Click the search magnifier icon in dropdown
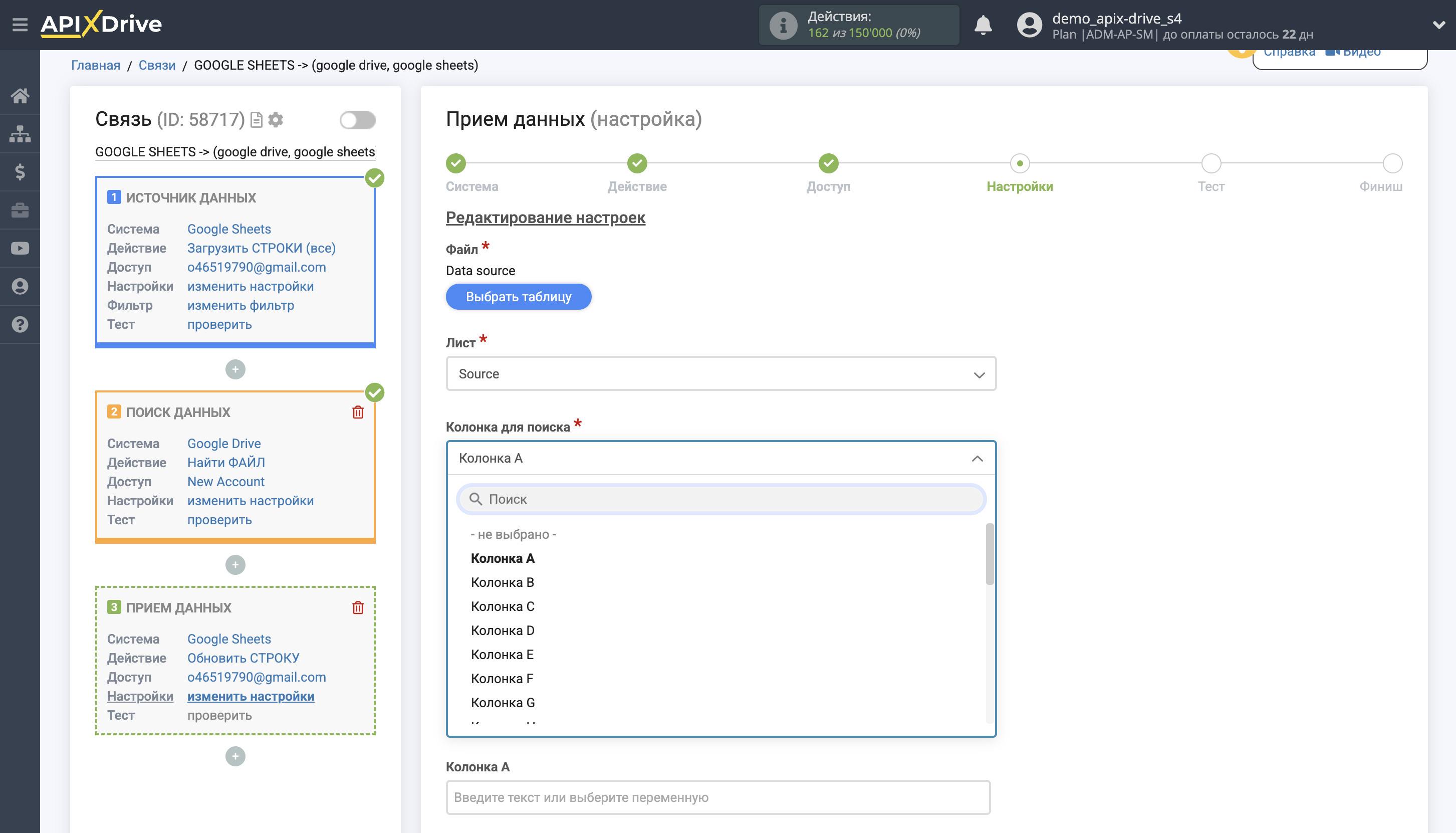1456x833 pixels. coord(475,499)
